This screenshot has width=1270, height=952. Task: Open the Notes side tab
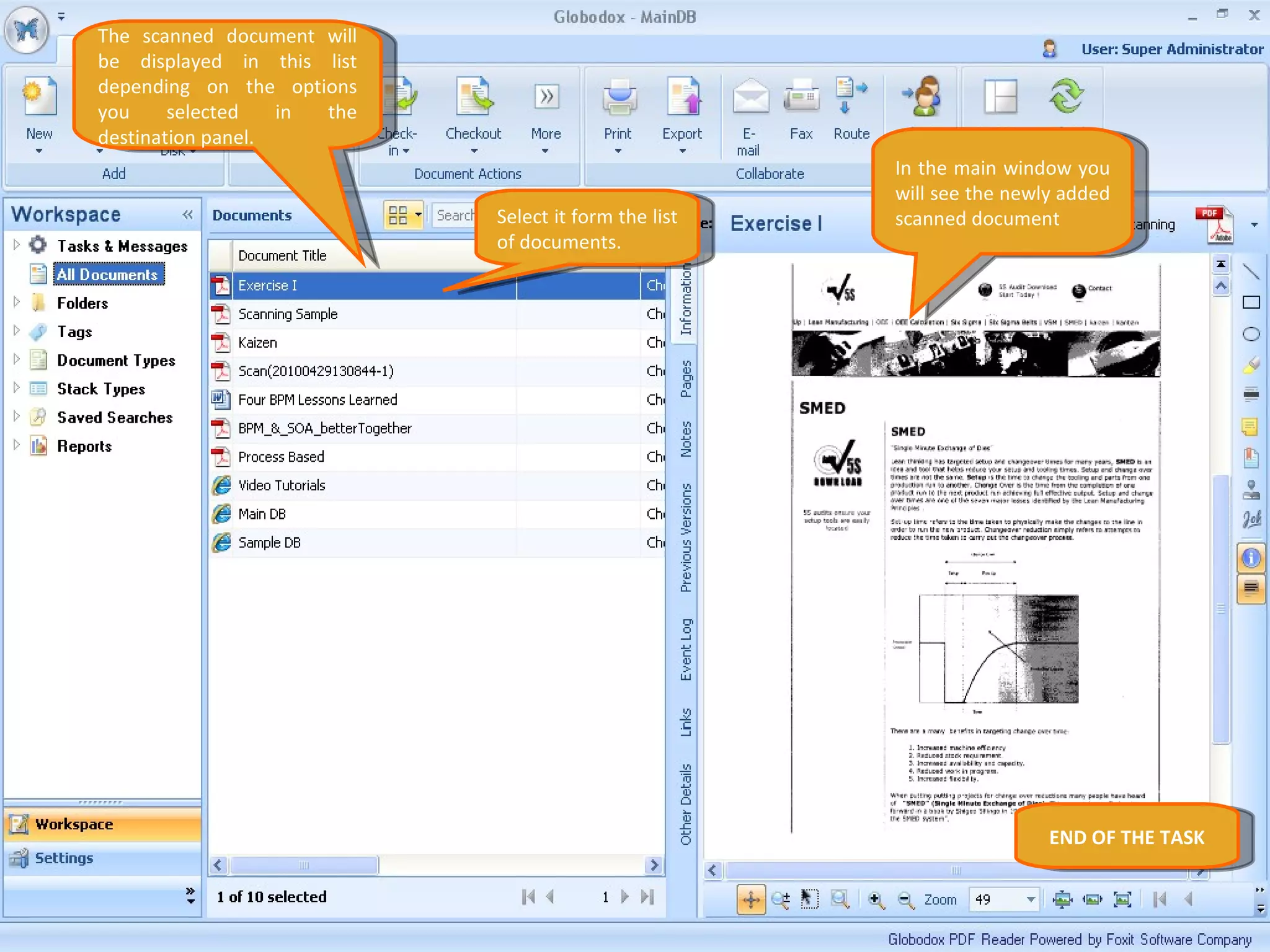[x=685, y=439]
